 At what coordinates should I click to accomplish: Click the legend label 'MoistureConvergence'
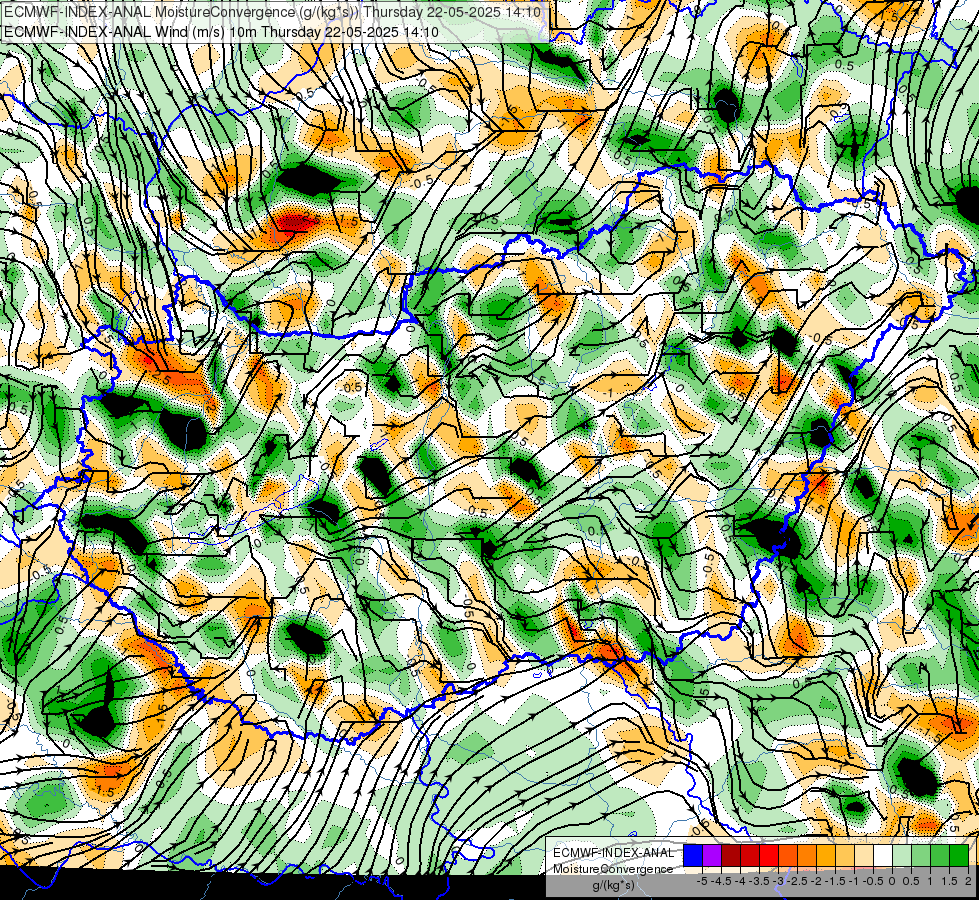[x=613, y=869]
